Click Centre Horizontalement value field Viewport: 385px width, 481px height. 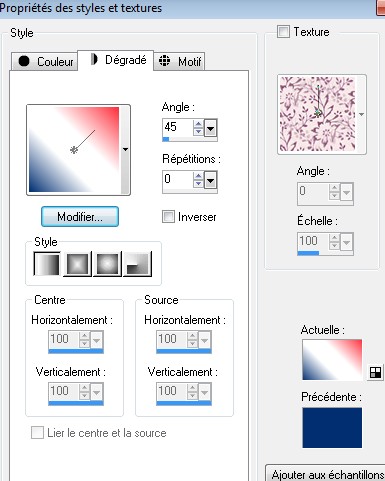click(64, 339)
